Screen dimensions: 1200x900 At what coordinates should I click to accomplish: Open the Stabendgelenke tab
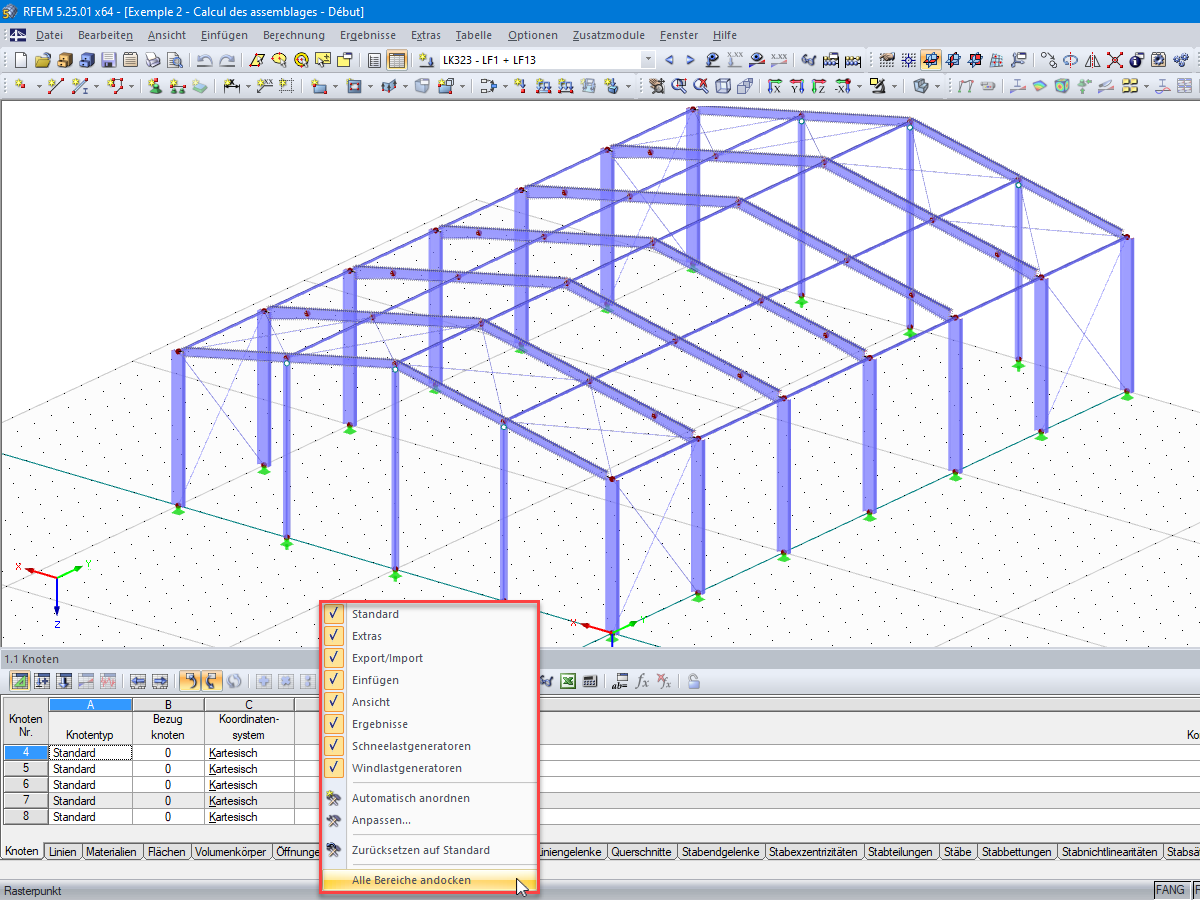(x=720, y=852)
